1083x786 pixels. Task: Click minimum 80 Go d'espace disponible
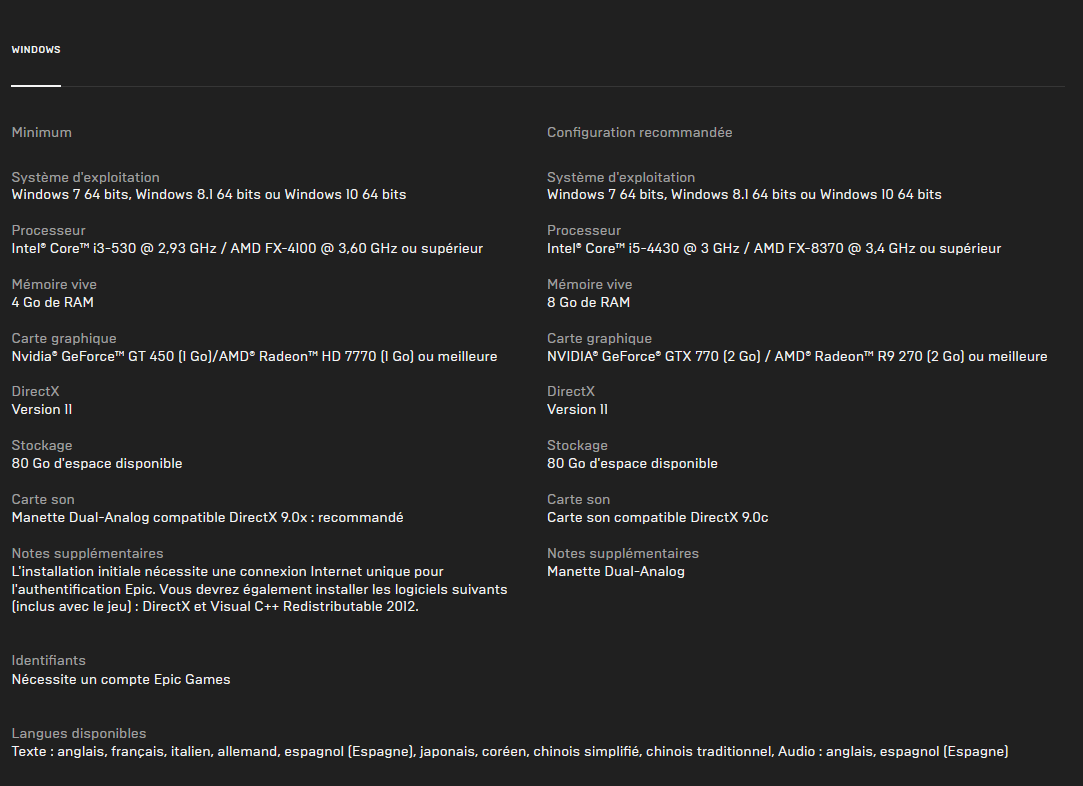[97, 463]
